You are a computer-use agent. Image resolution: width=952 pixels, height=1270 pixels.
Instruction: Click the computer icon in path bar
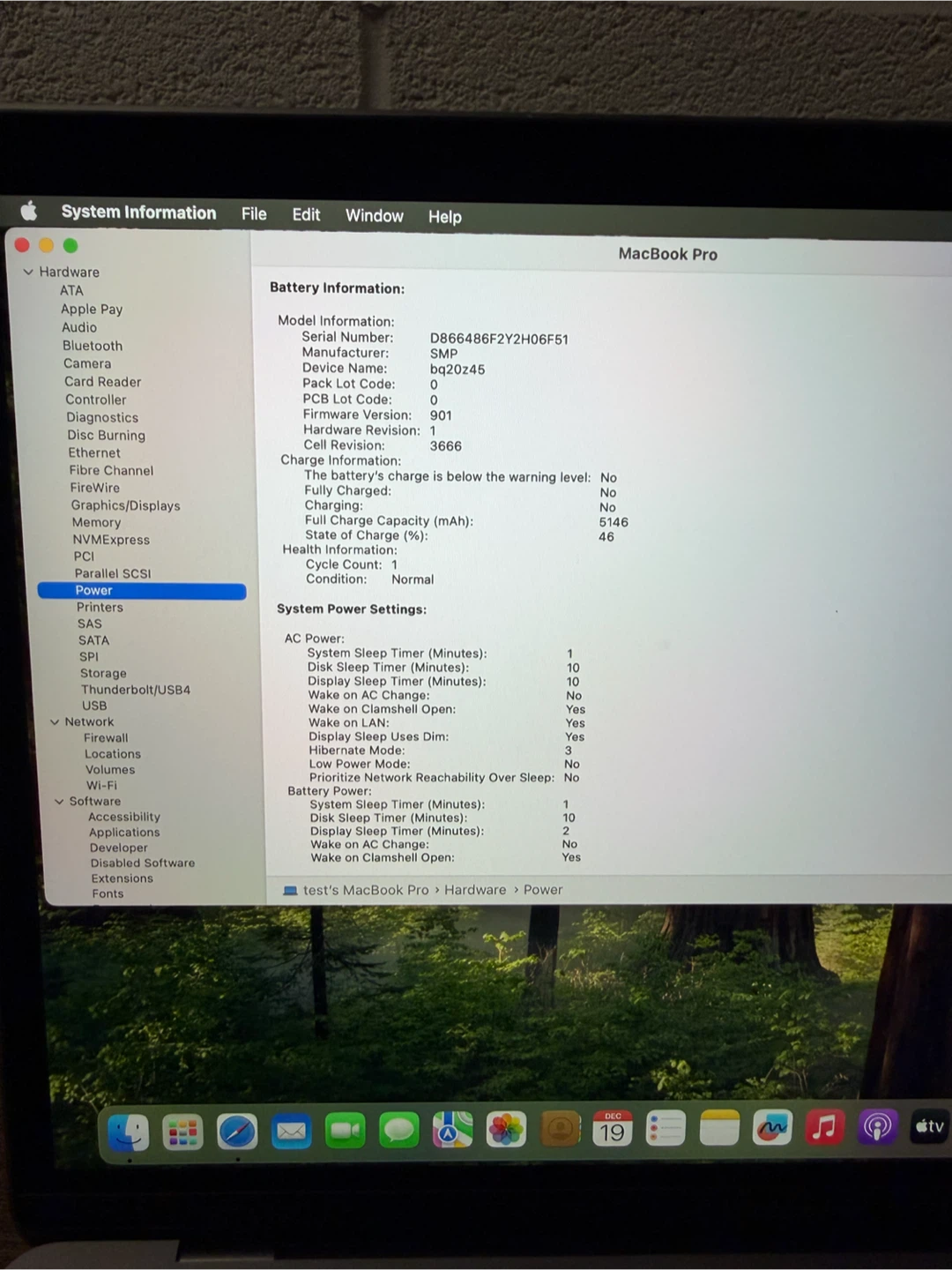pos(290,891)
